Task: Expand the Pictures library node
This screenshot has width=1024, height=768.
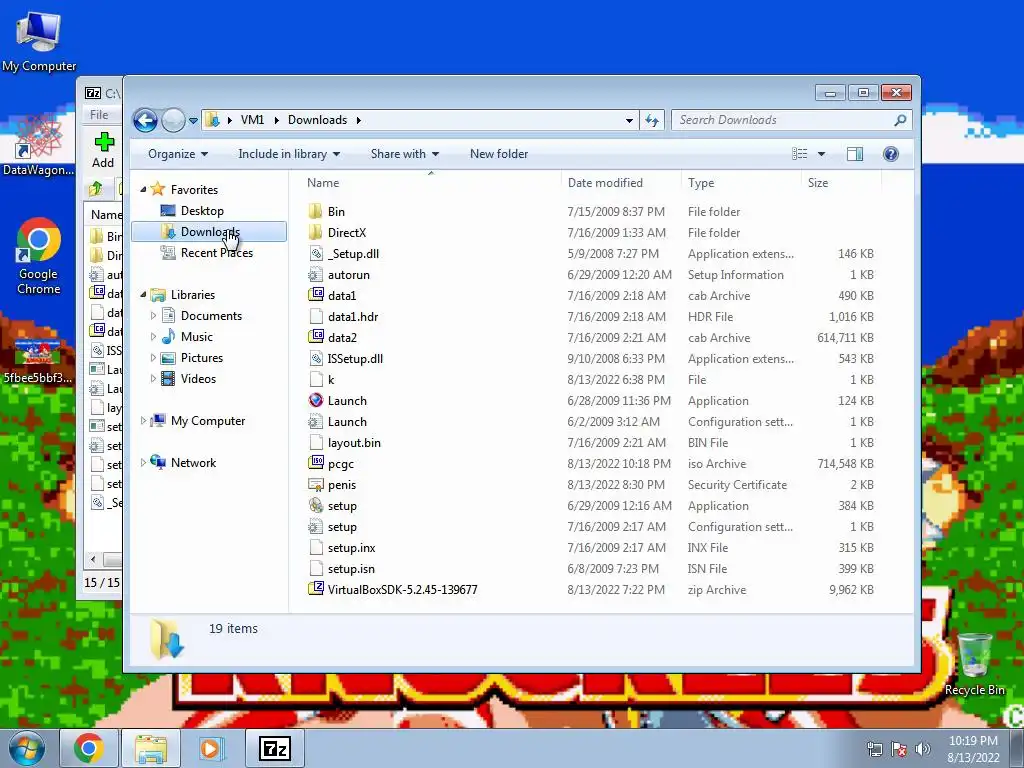Action: (x=153, y=358)
